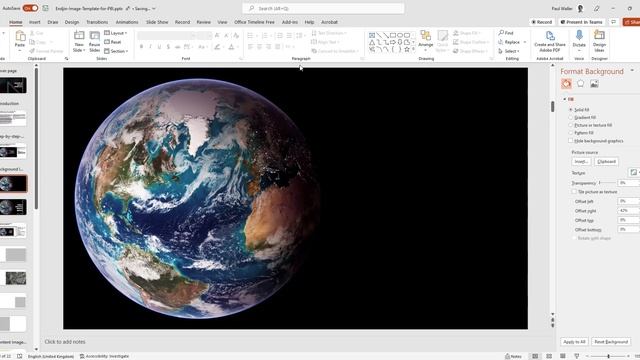Switch to Slide Sorter view
Screen dimensions: 640x360
tap(549, 356)
